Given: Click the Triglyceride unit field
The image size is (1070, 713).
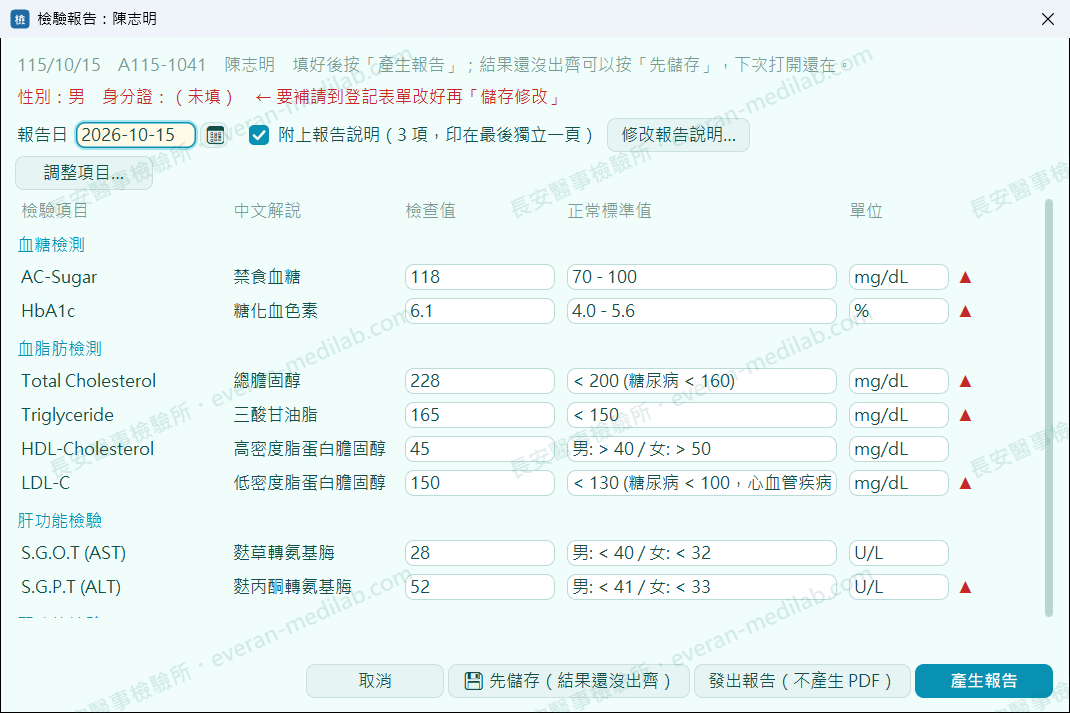Looking at the screenshot, I should (899, 415).
